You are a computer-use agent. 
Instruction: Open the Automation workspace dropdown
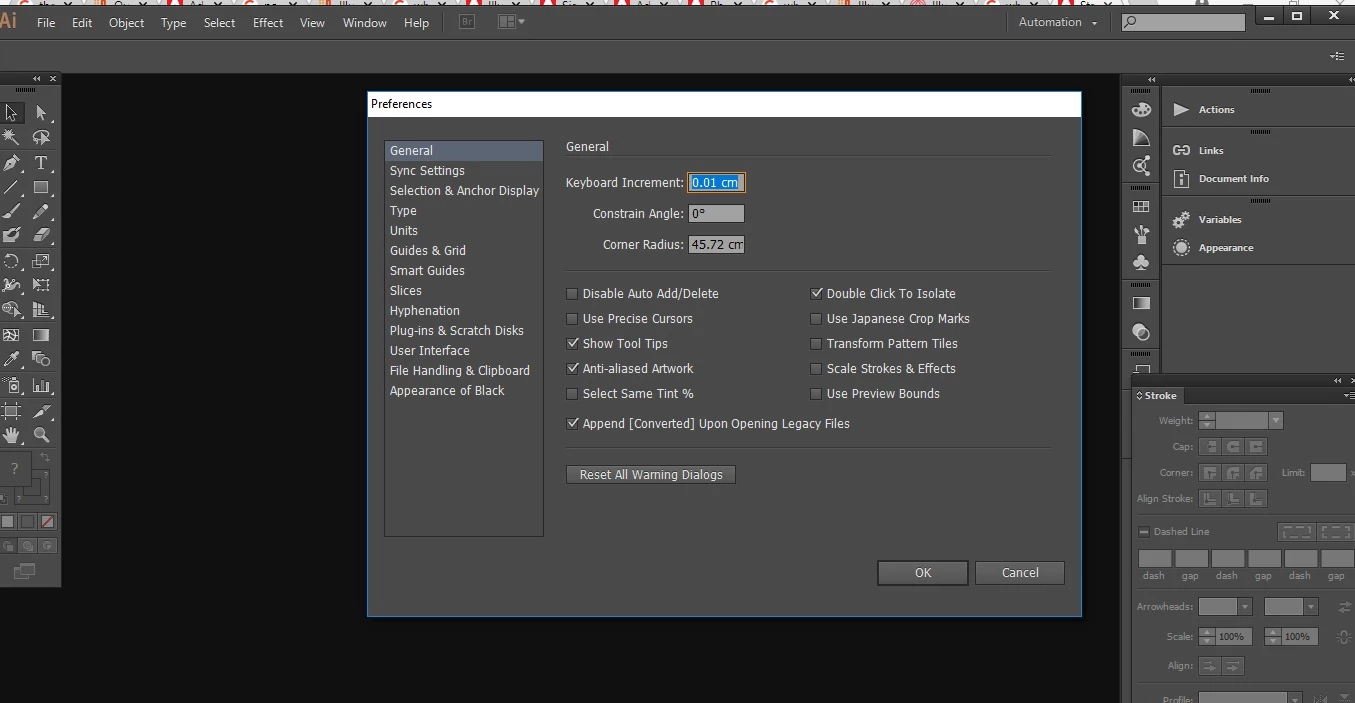(1058, 22)
